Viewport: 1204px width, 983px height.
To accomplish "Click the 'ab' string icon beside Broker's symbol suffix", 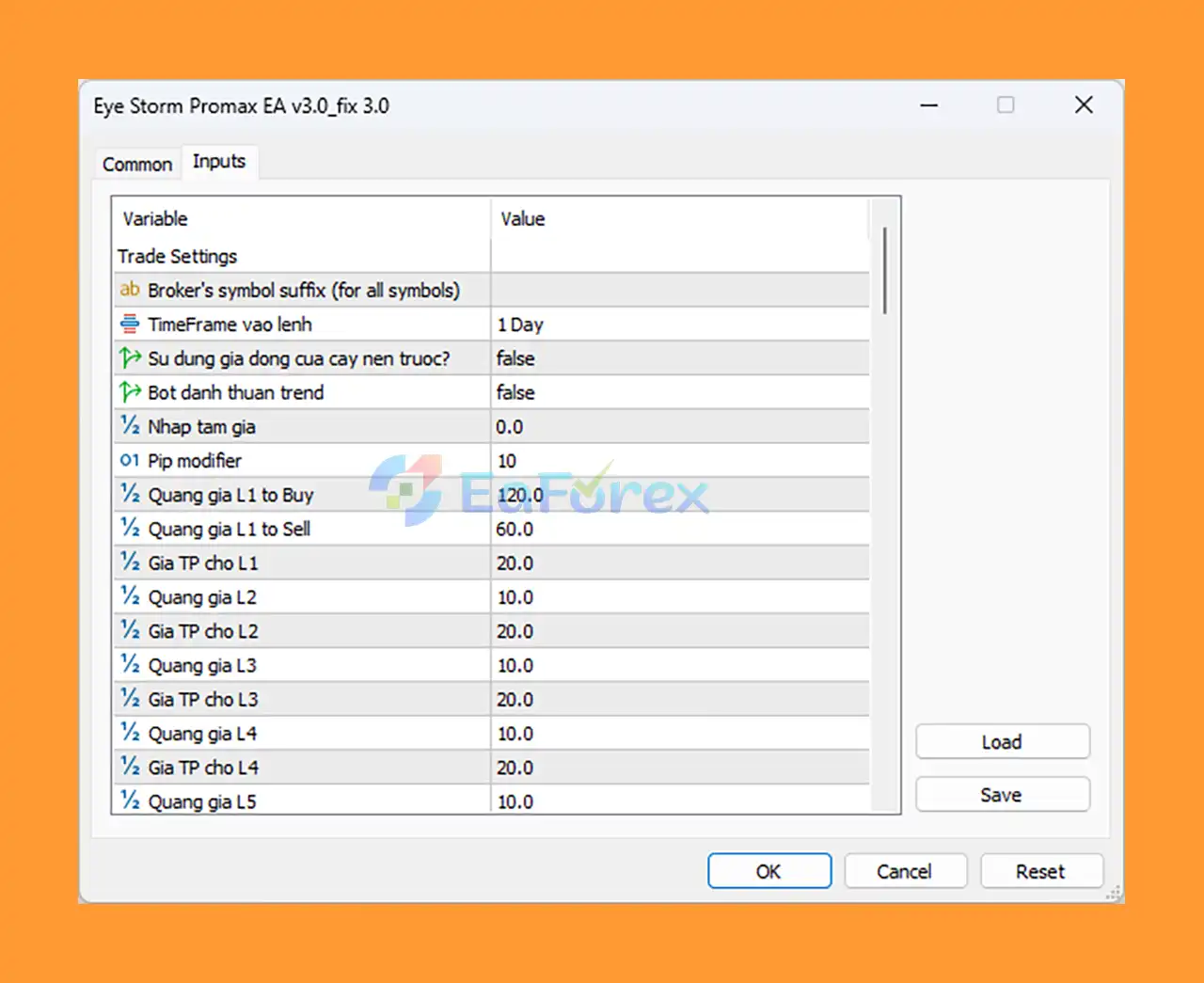I will click(130, 290).
